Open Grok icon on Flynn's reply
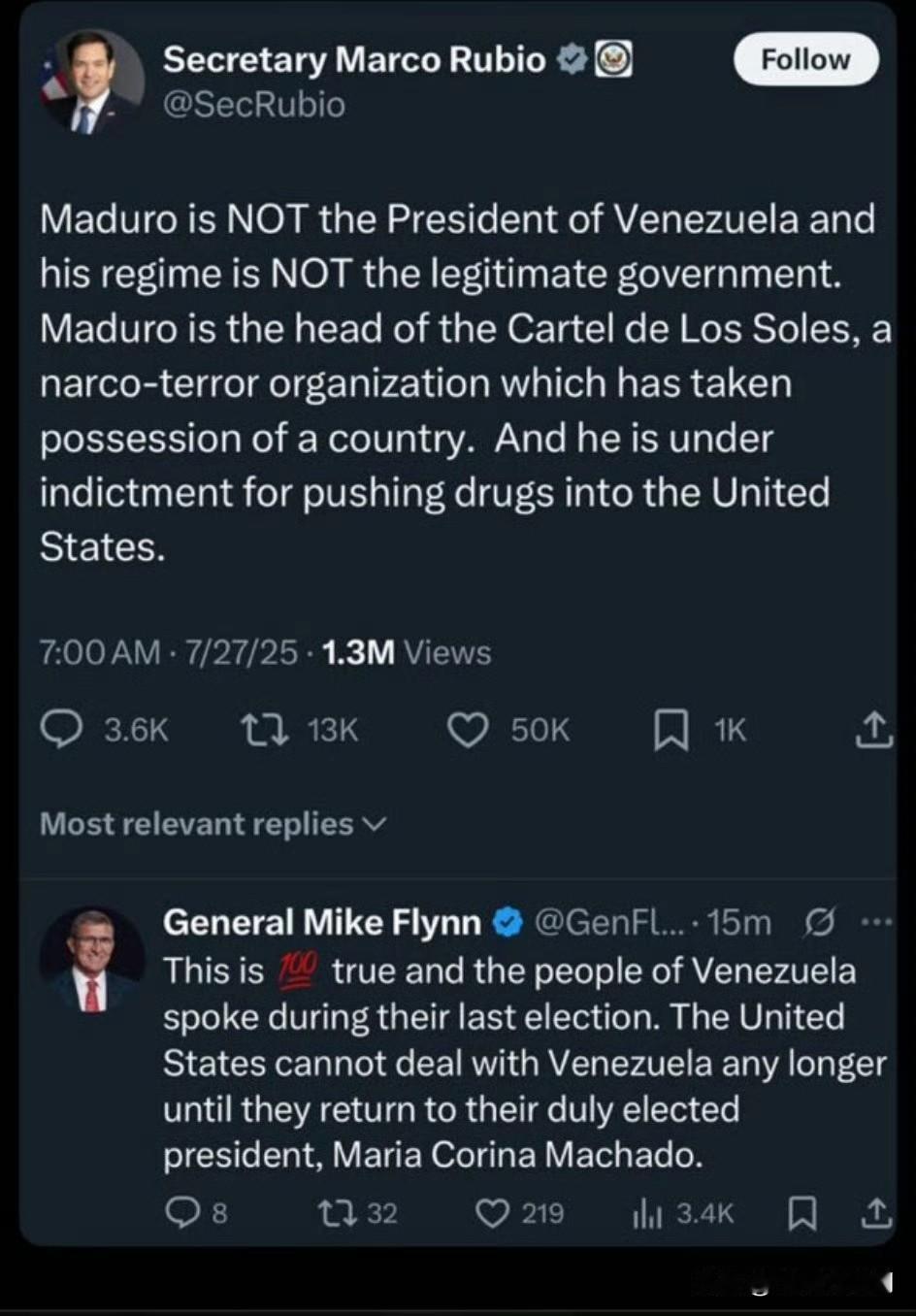The height and width of the screenshot is (1316, 916). 819,922
